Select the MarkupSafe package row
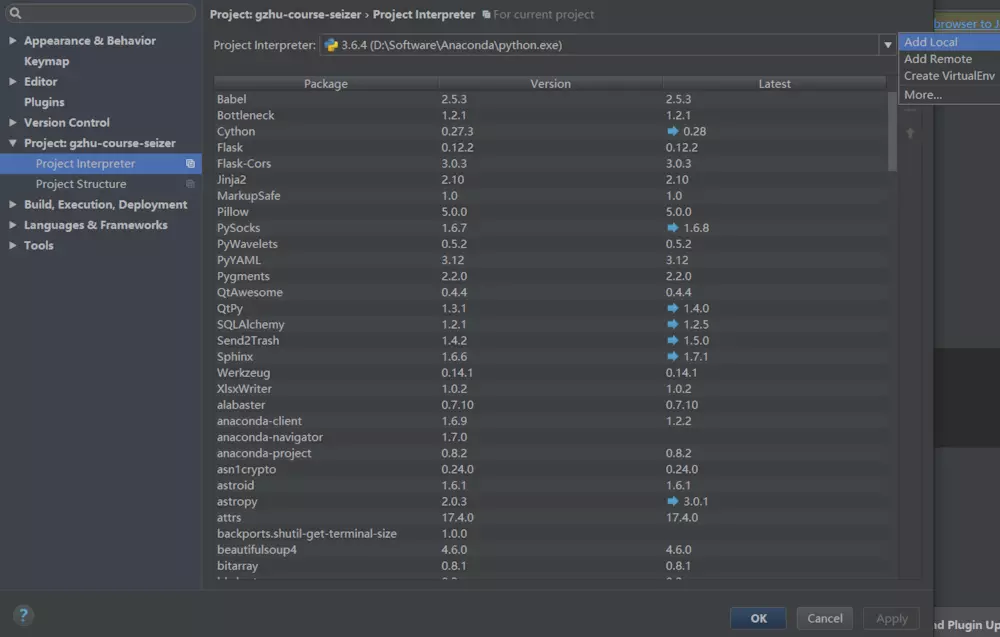1000x637 pixels. [x=550, y=196]
